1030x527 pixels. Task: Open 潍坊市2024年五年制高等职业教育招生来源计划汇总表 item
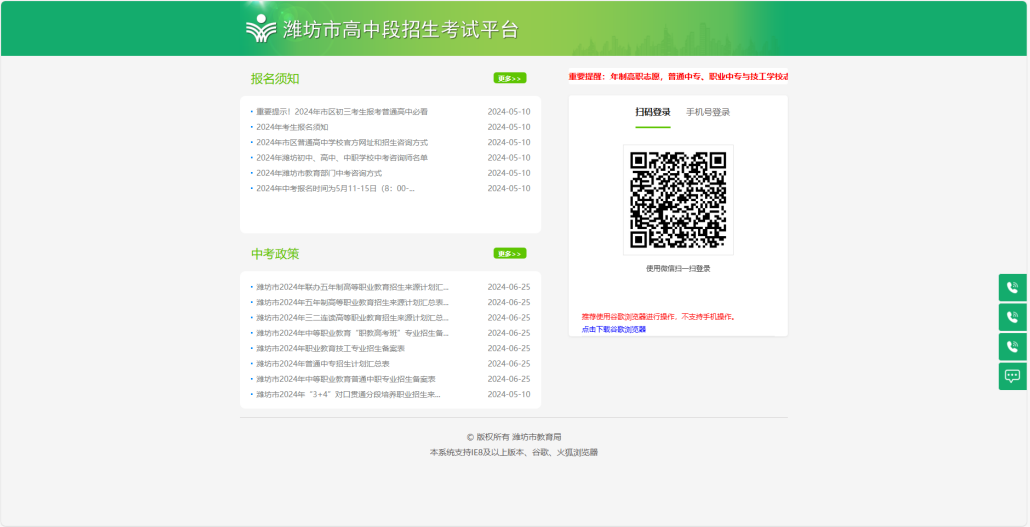click(x=352, y=302)
